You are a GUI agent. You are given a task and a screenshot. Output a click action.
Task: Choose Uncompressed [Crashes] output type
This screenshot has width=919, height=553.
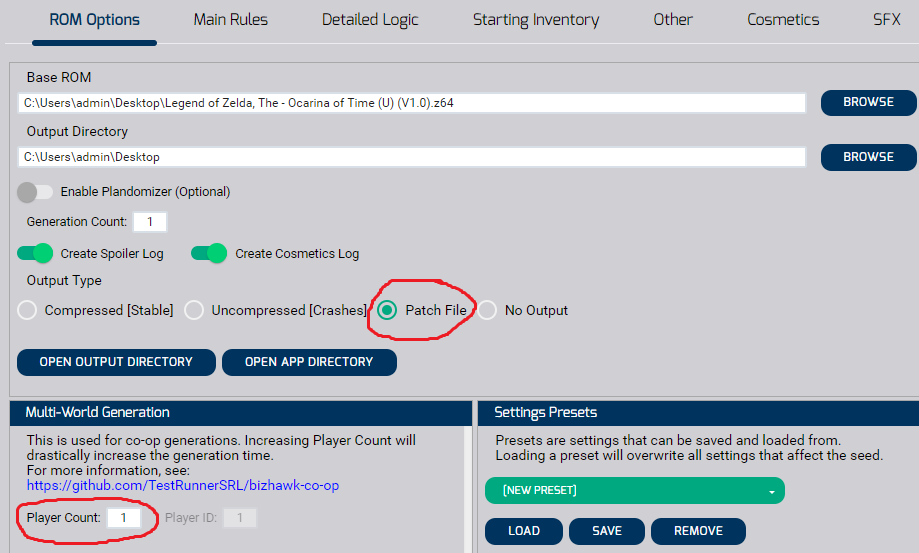[194, 311]
